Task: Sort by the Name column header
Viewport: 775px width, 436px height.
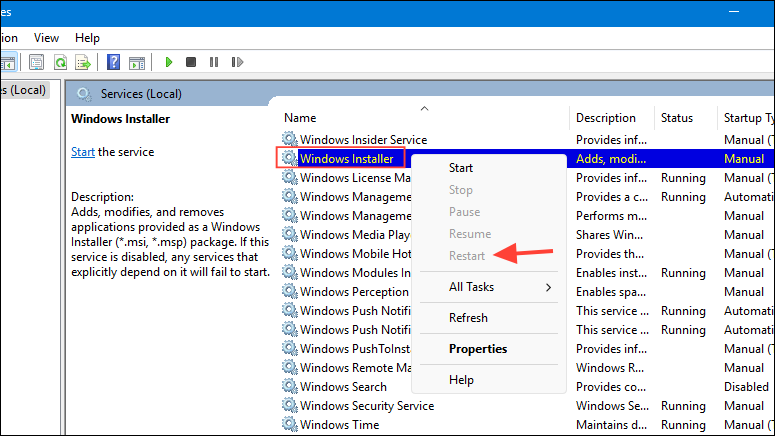Action: pyautogui.click(x=300, y=118)
